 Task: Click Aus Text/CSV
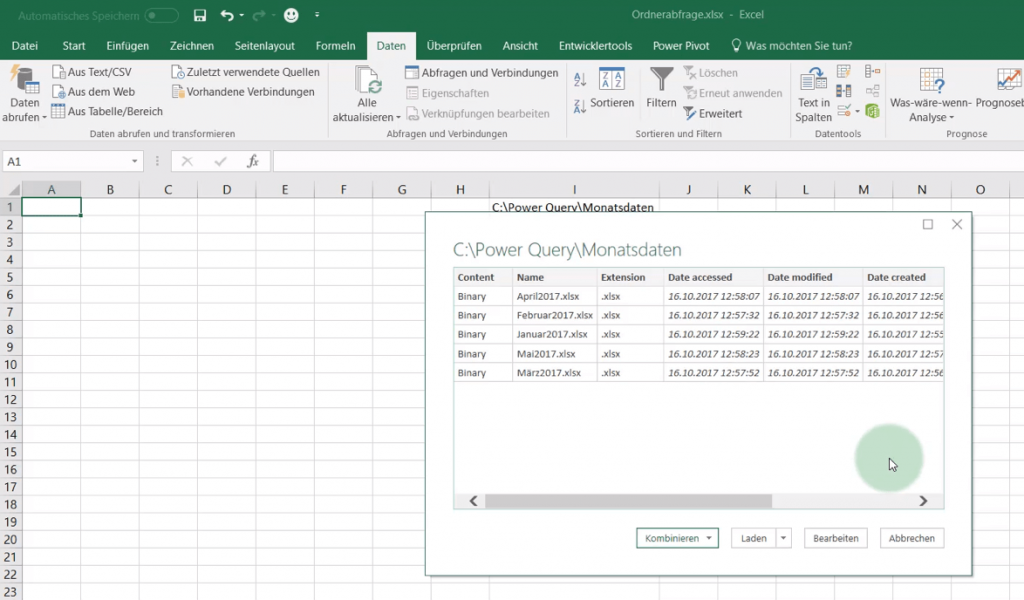[x=92, y=72]
